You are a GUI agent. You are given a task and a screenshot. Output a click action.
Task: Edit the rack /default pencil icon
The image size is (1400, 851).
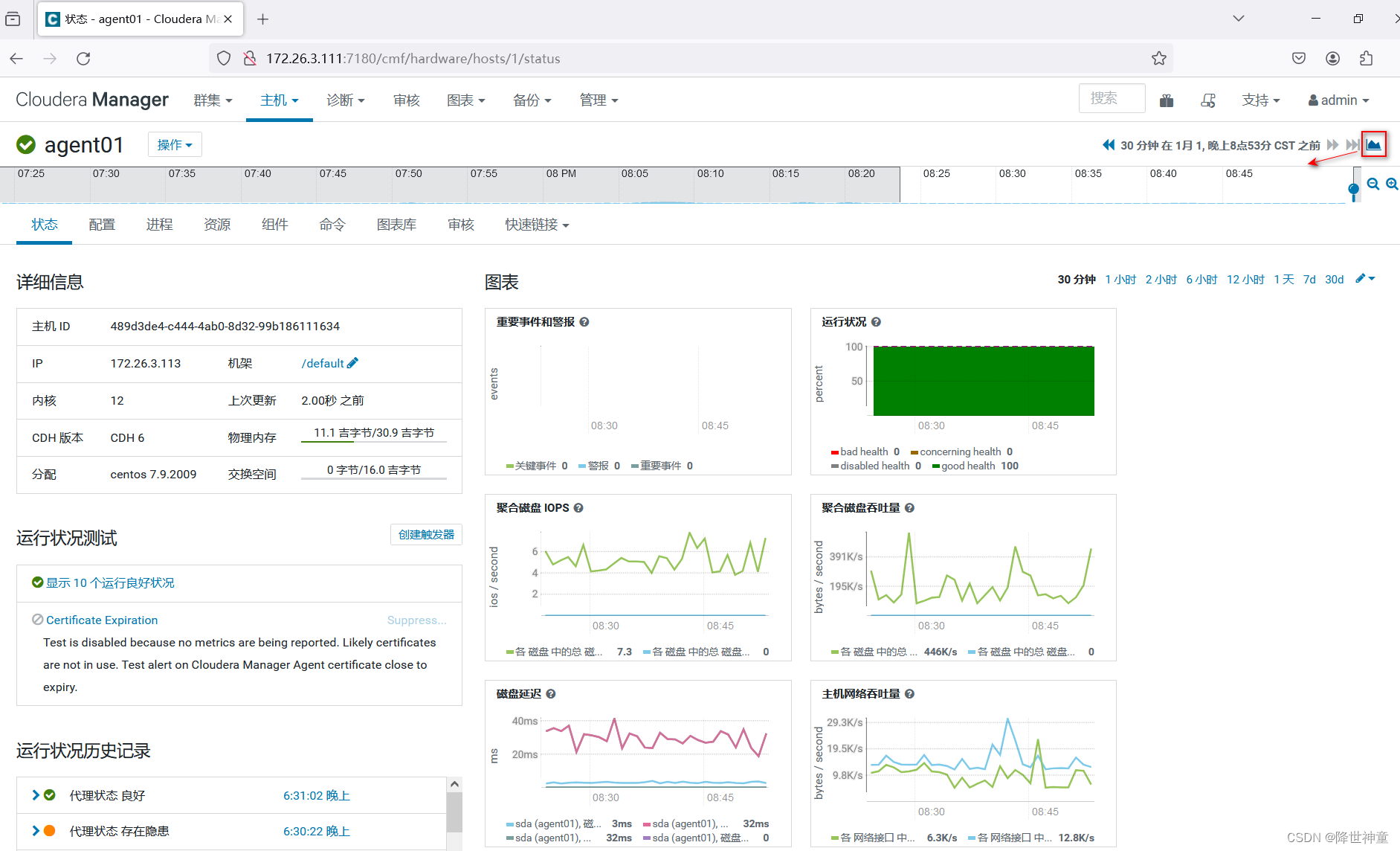click(x=352, y=363)
